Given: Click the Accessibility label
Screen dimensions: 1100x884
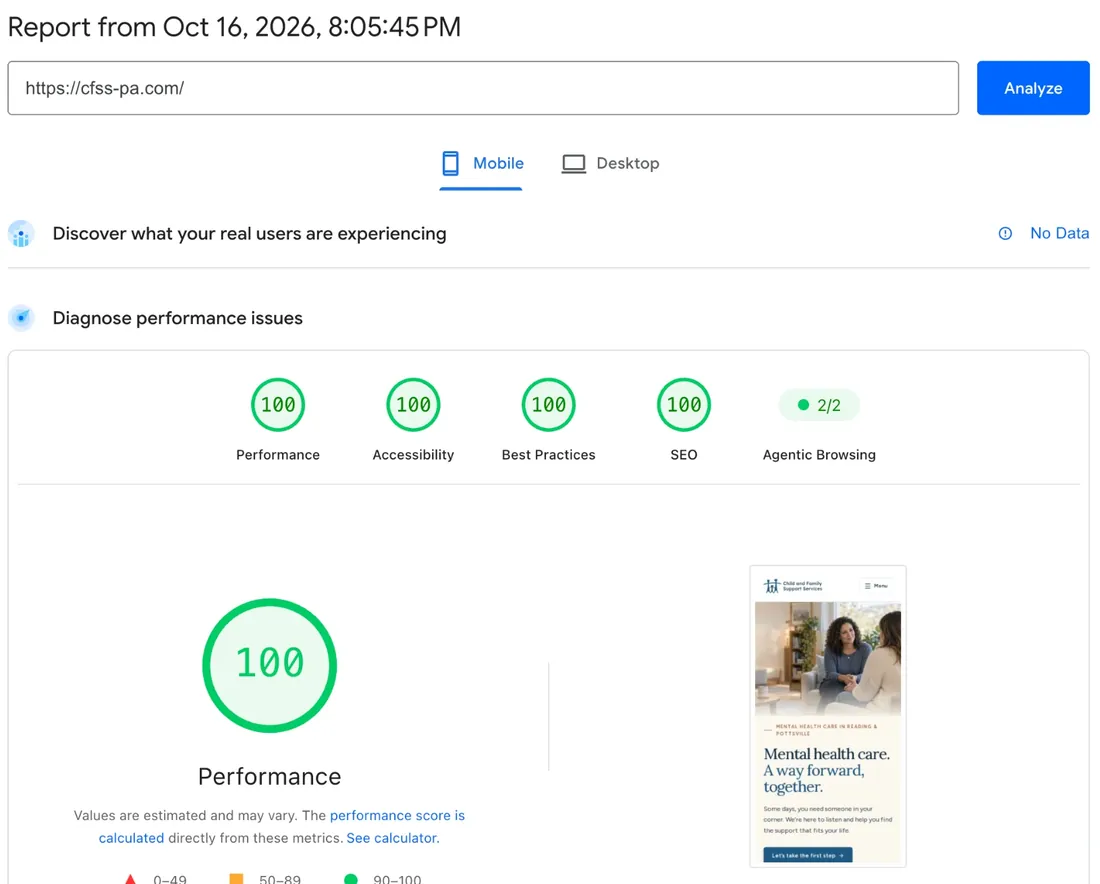Looking at the screenshot, I should [413, 455].
